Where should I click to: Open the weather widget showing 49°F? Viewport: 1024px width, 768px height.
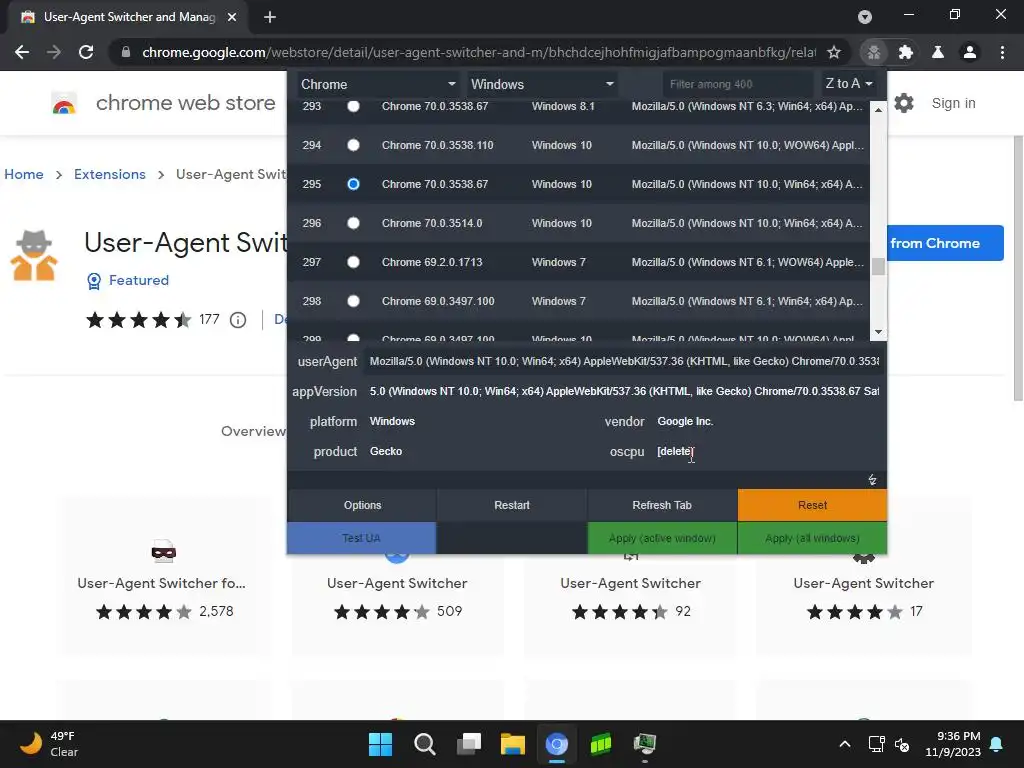(49, 744)
